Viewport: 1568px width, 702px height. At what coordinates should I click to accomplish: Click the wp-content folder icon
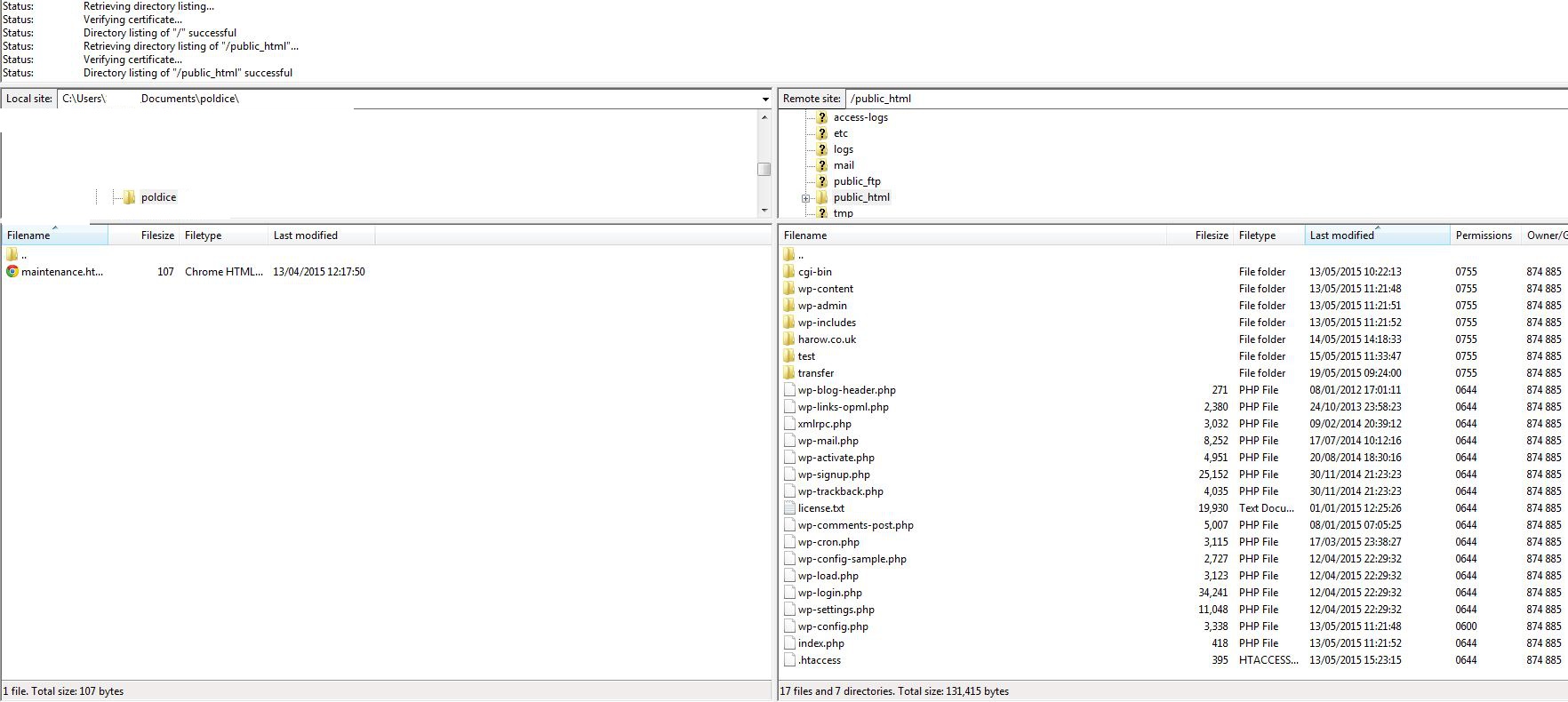[x=789, y=289]
